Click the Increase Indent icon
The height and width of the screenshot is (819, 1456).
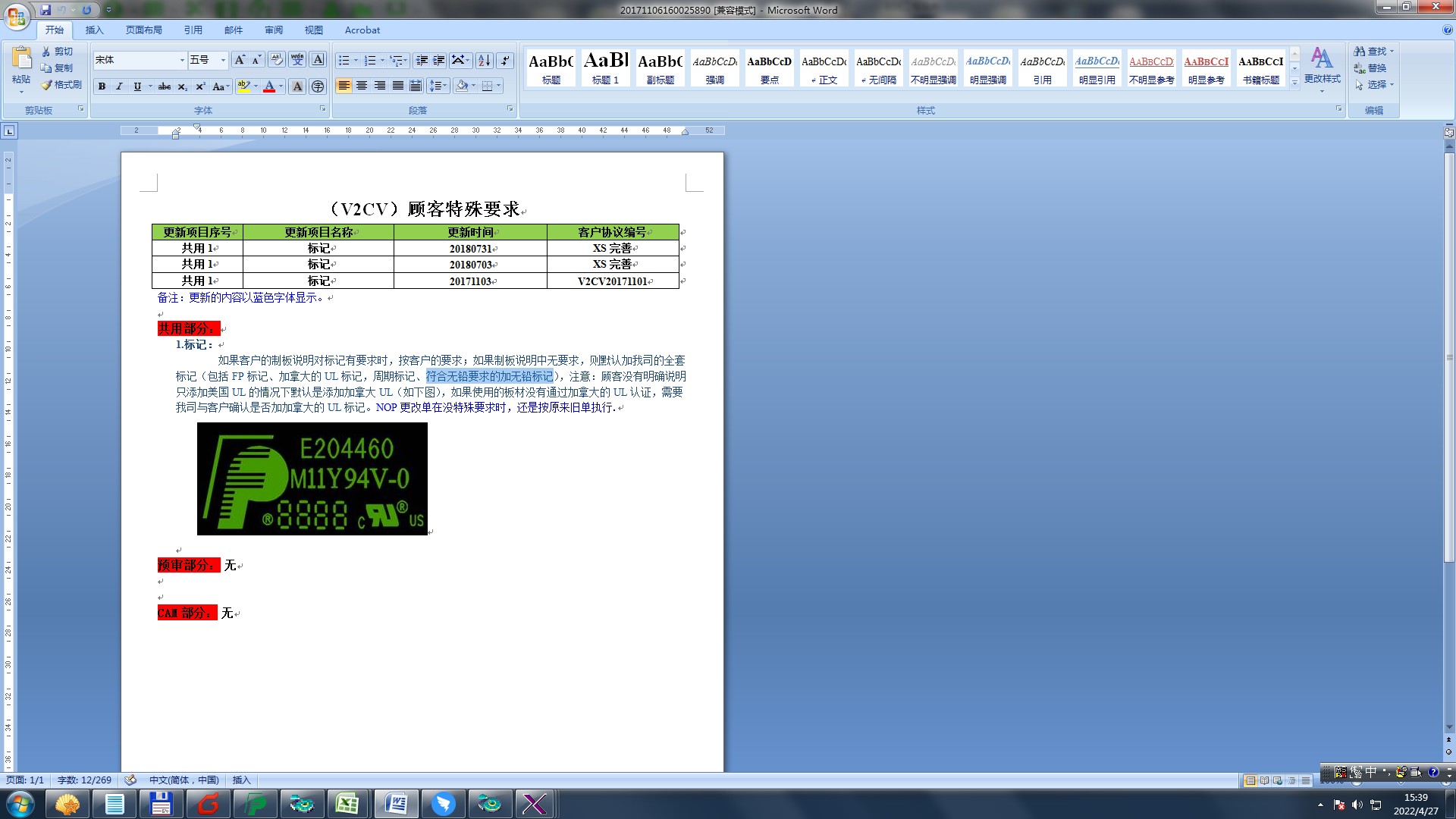click(x=439, y=61)
